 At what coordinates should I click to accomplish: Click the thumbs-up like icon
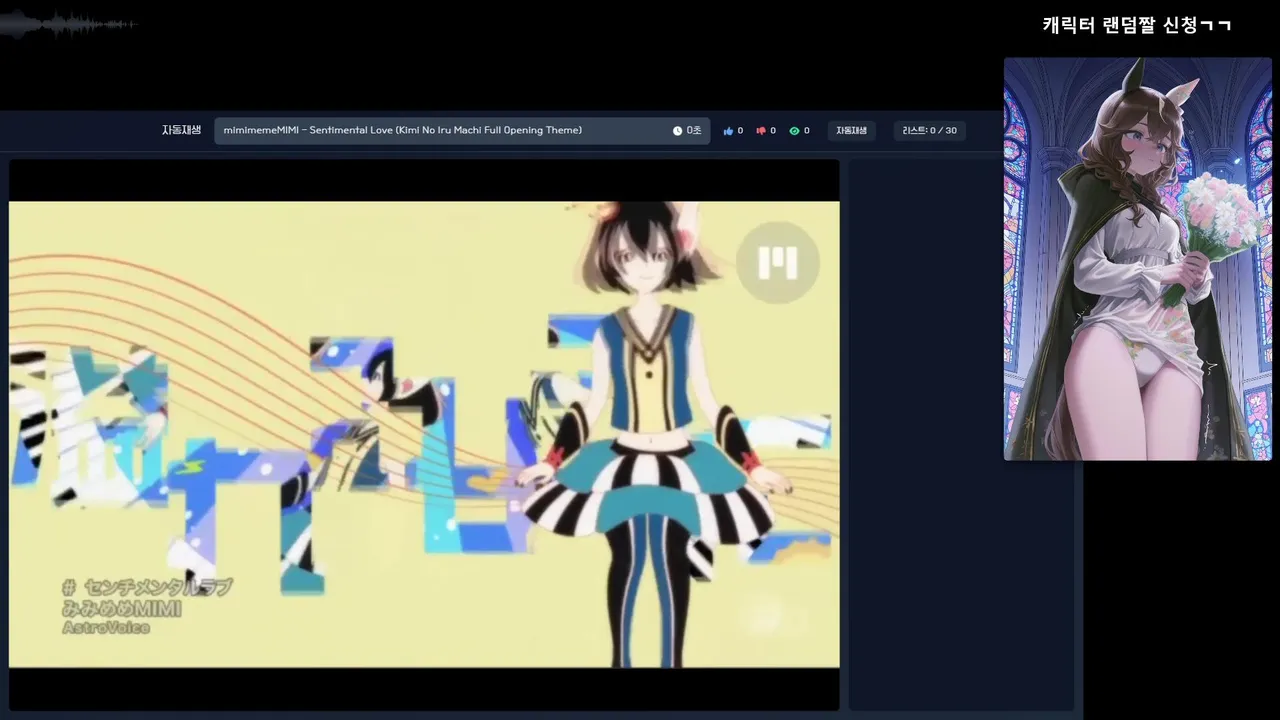[728, 131]
